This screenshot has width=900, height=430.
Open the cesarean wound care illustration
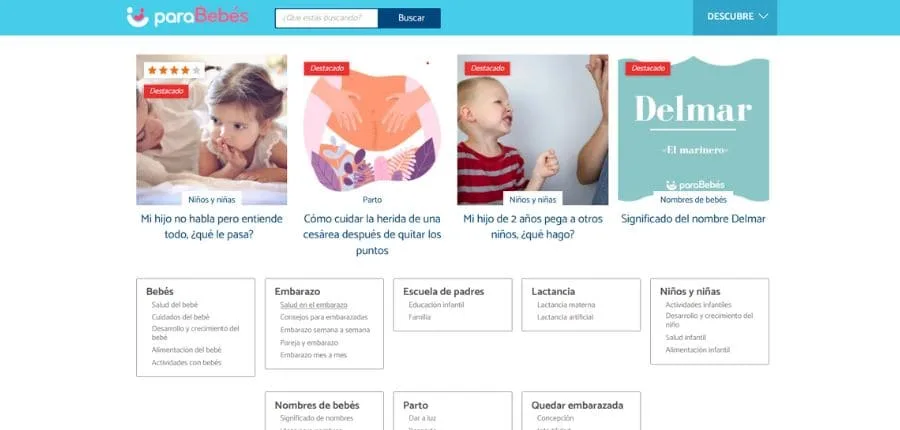point(372,130)
